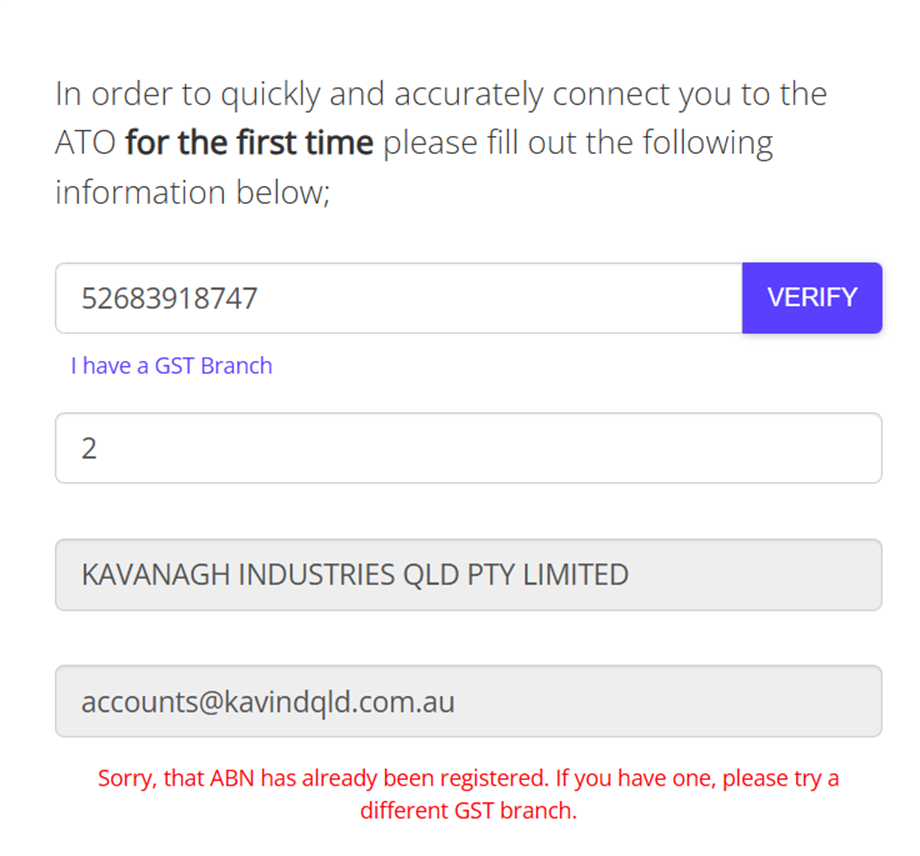Screen dimensions: 920x856
Task: Open the "I have a GST Branch" link
Action: click(171, 366)
